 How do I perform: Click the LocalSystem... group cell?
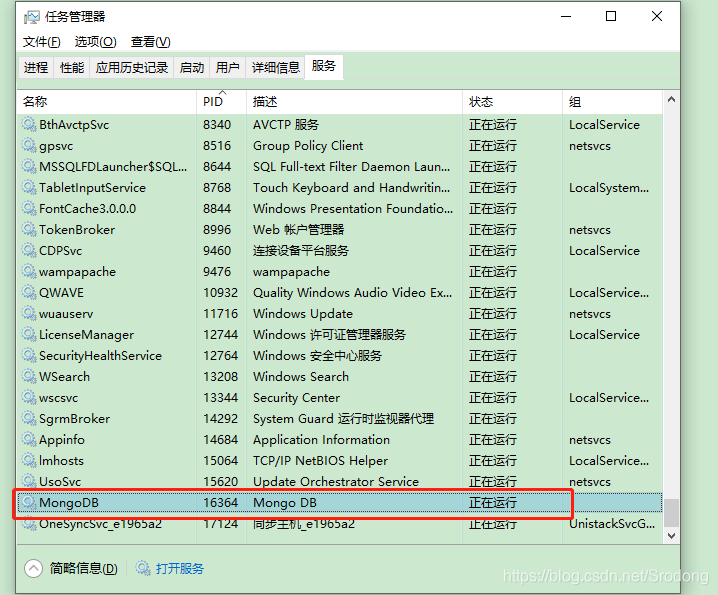pyautogui.click(x=609, y=188)
